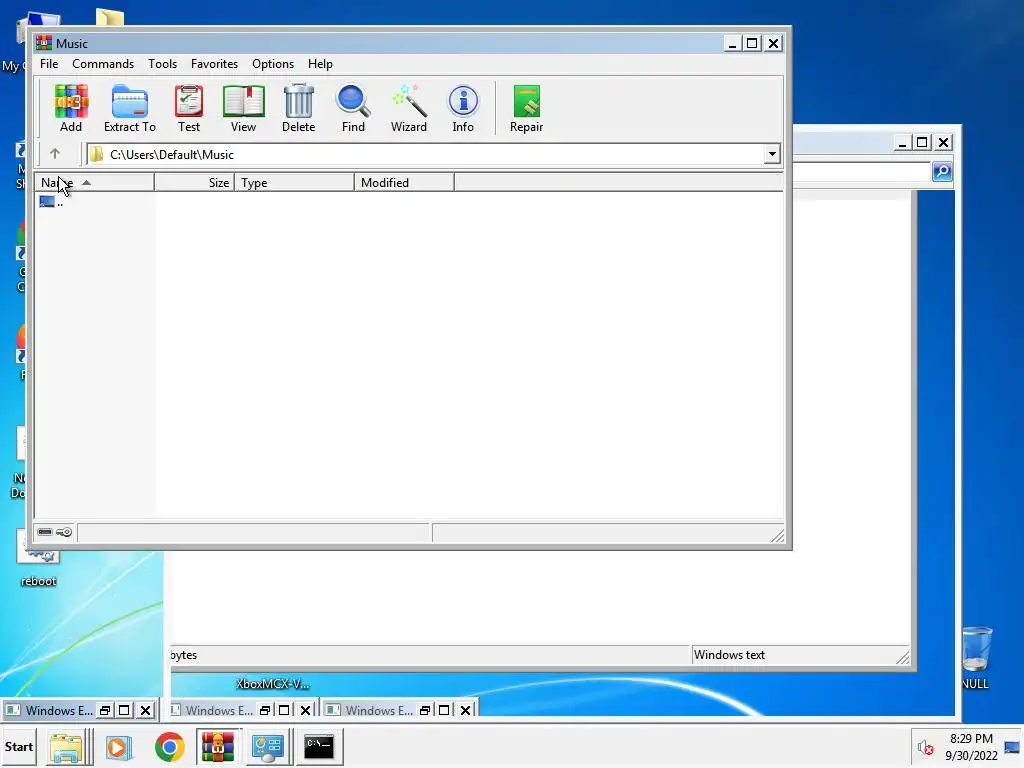Sort by the Modified column header

pos(404,183)
